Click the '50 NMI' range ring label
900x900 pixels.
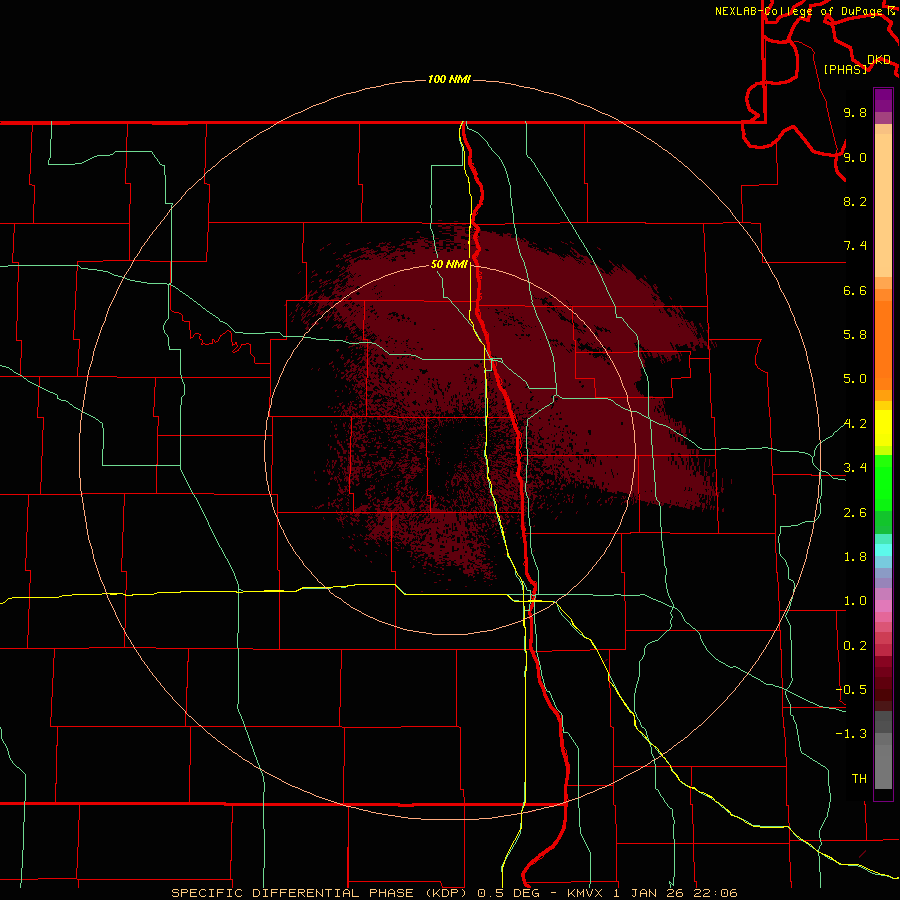coord(449,264)
